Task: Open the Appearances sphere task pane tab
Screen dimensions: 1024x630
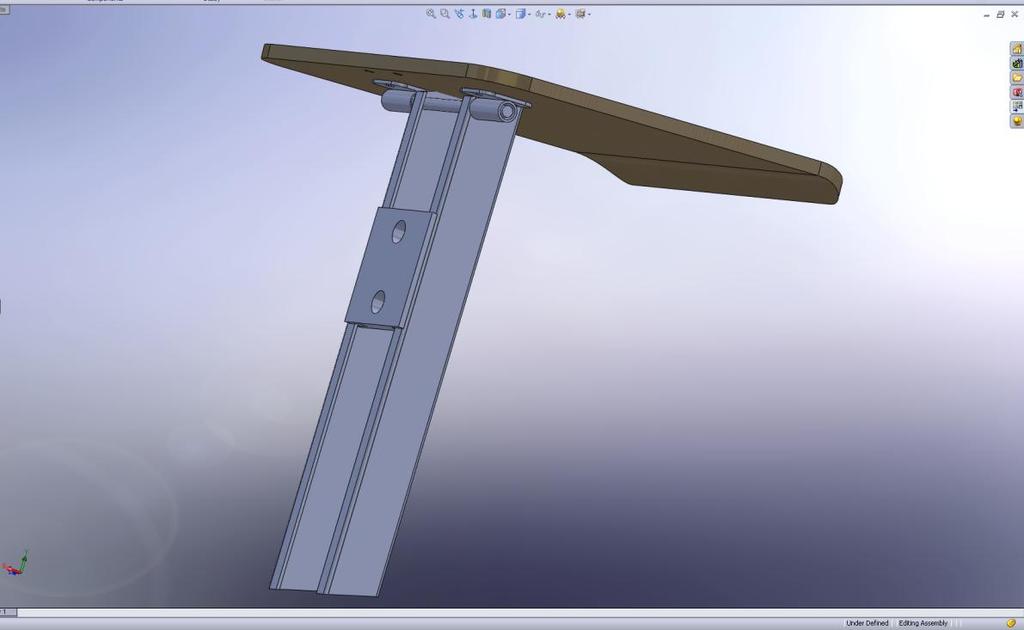Action: [1017, 121]
